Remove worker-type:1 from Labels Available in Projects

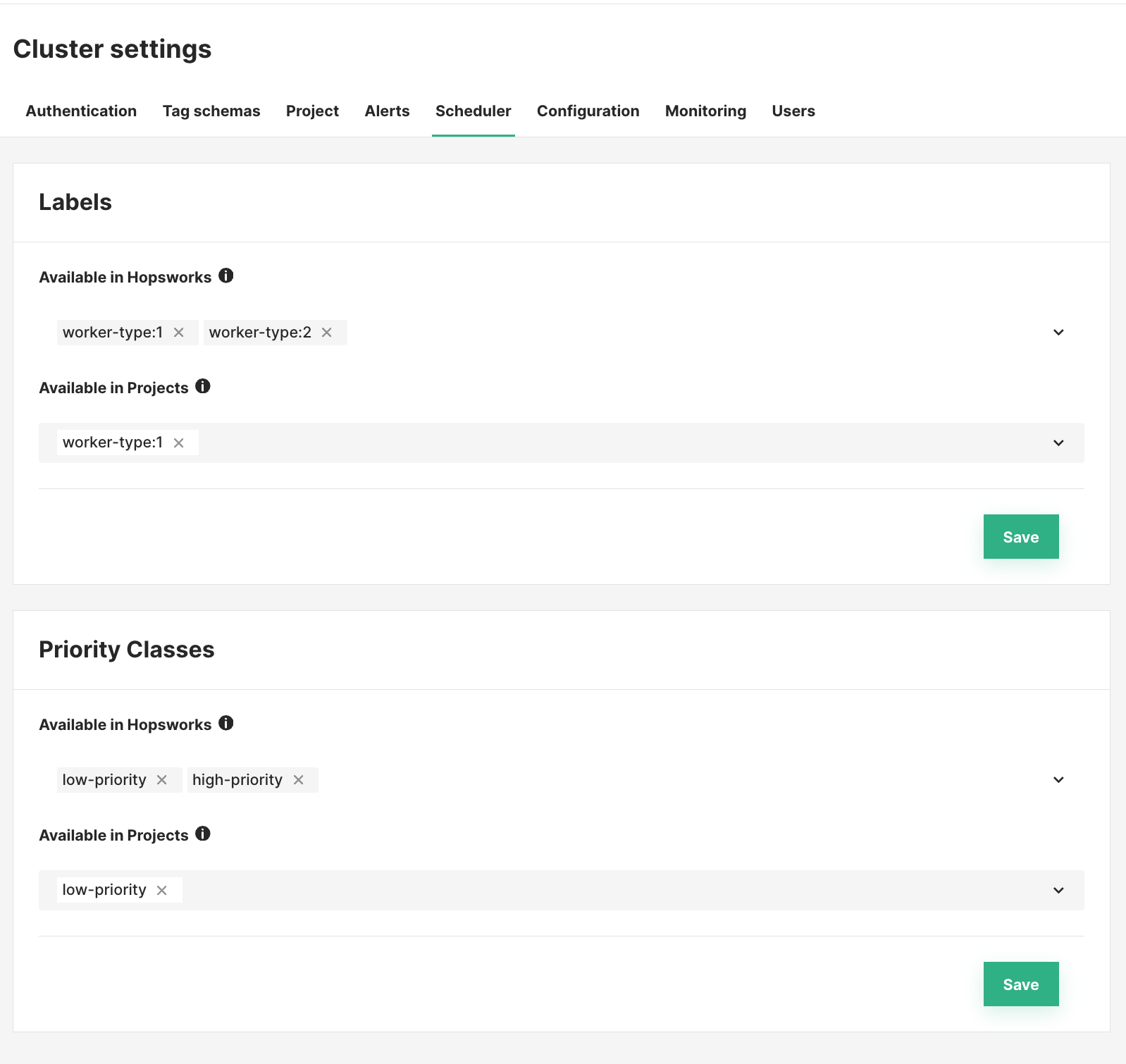(179, 443)
